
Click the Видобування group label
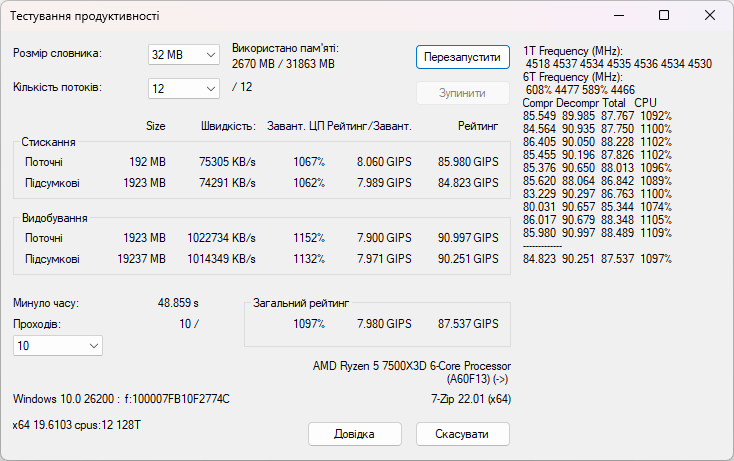[54, 218]
